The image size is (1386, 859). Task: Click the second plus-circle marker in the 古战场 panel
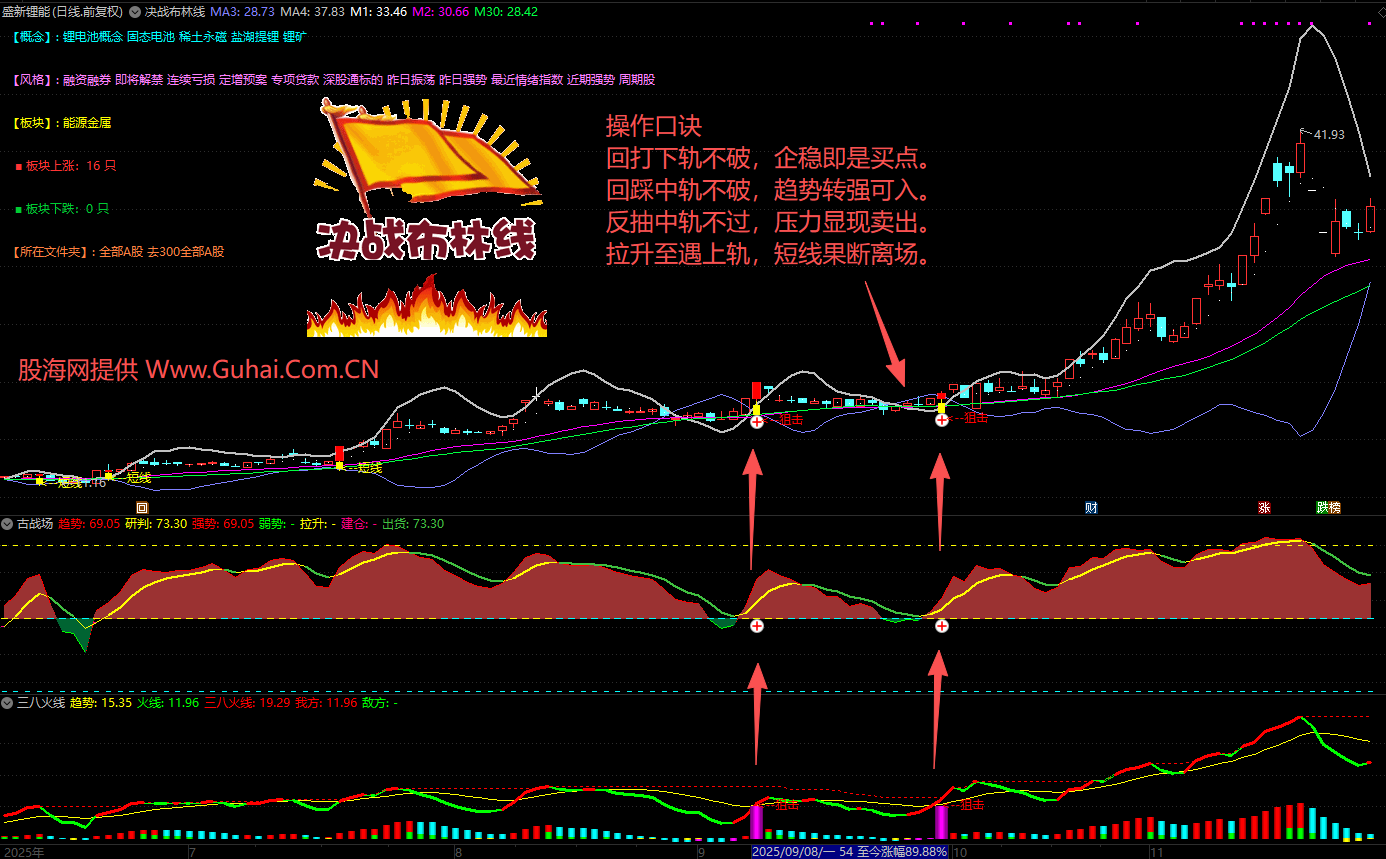pos(942,626)
